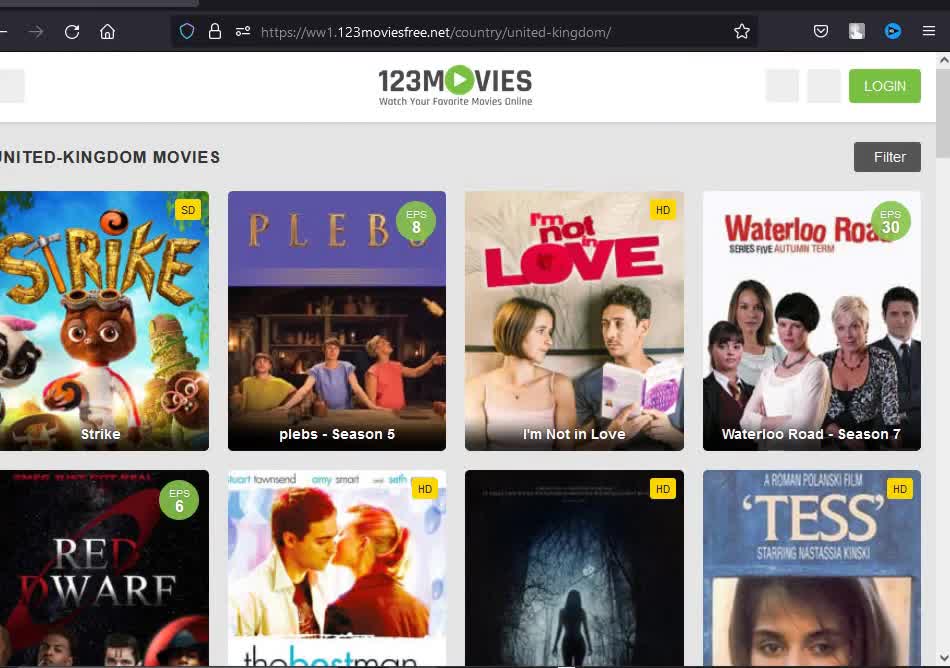Click the scrollbar down arrow
This screenshot has height=668, width=950.
943,658
